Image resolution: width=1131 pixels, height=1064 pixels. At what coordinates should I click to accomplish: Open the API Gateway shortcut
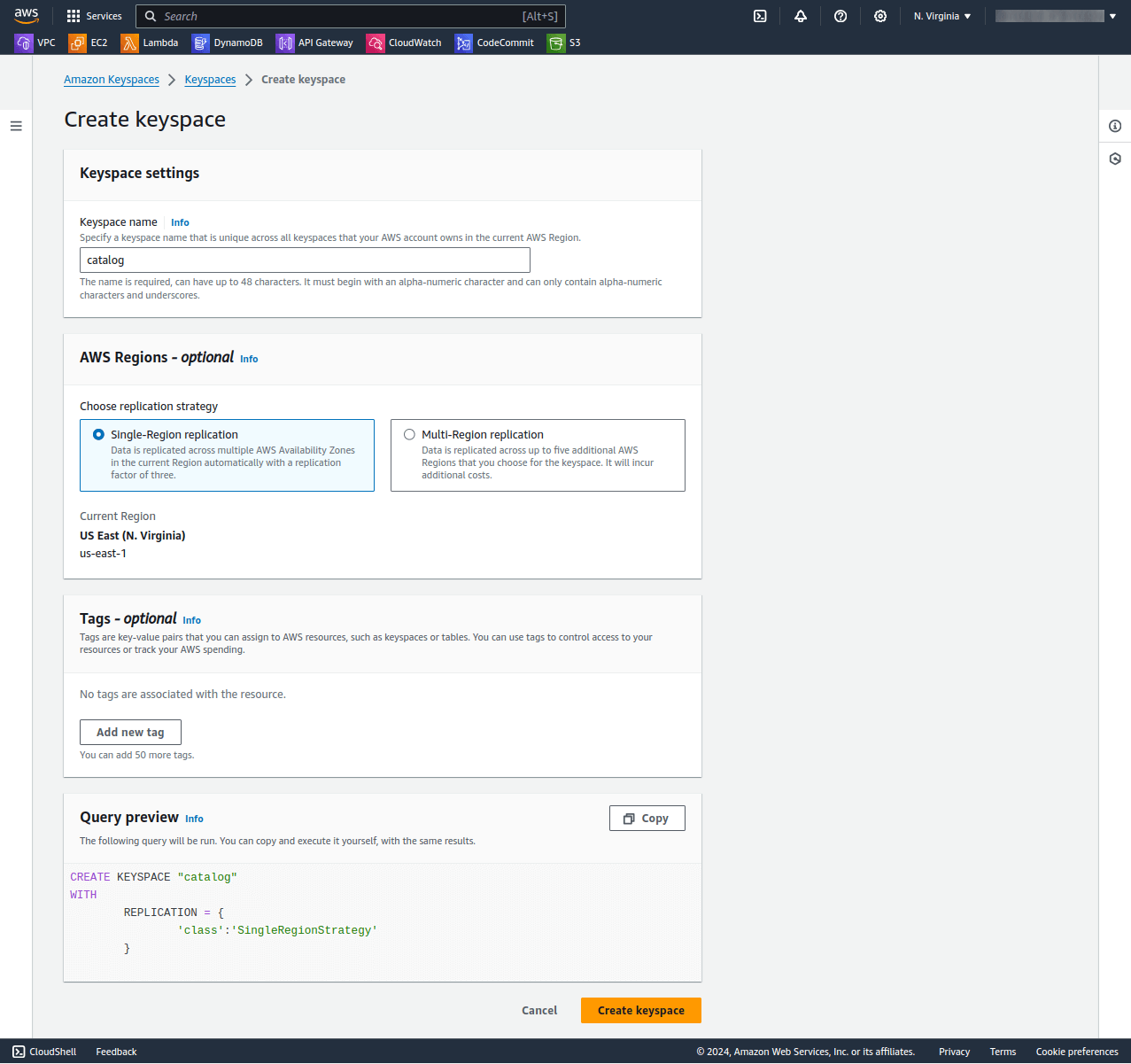314,43
